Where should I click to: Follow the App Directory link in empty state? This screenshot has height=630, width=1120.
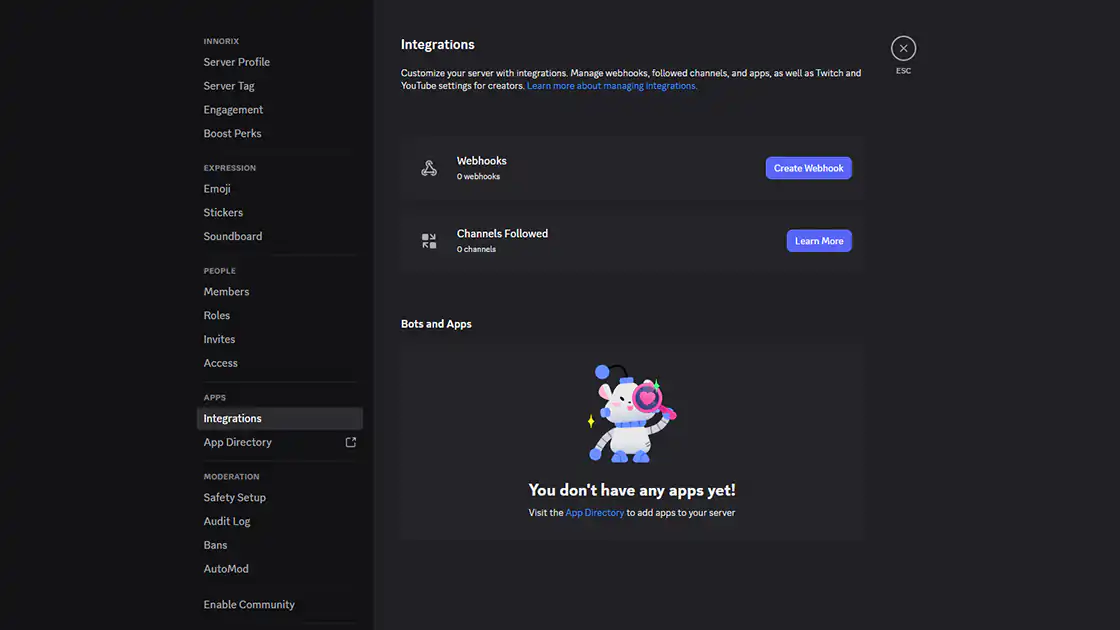pos(594,513)
